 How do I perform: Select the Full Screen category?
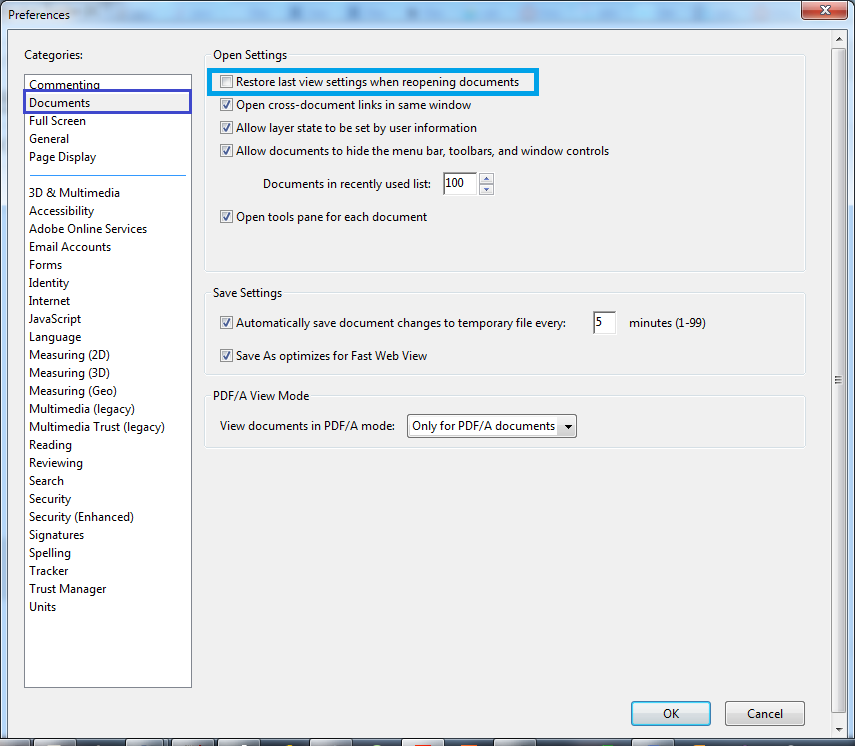[x=62, y=120]
